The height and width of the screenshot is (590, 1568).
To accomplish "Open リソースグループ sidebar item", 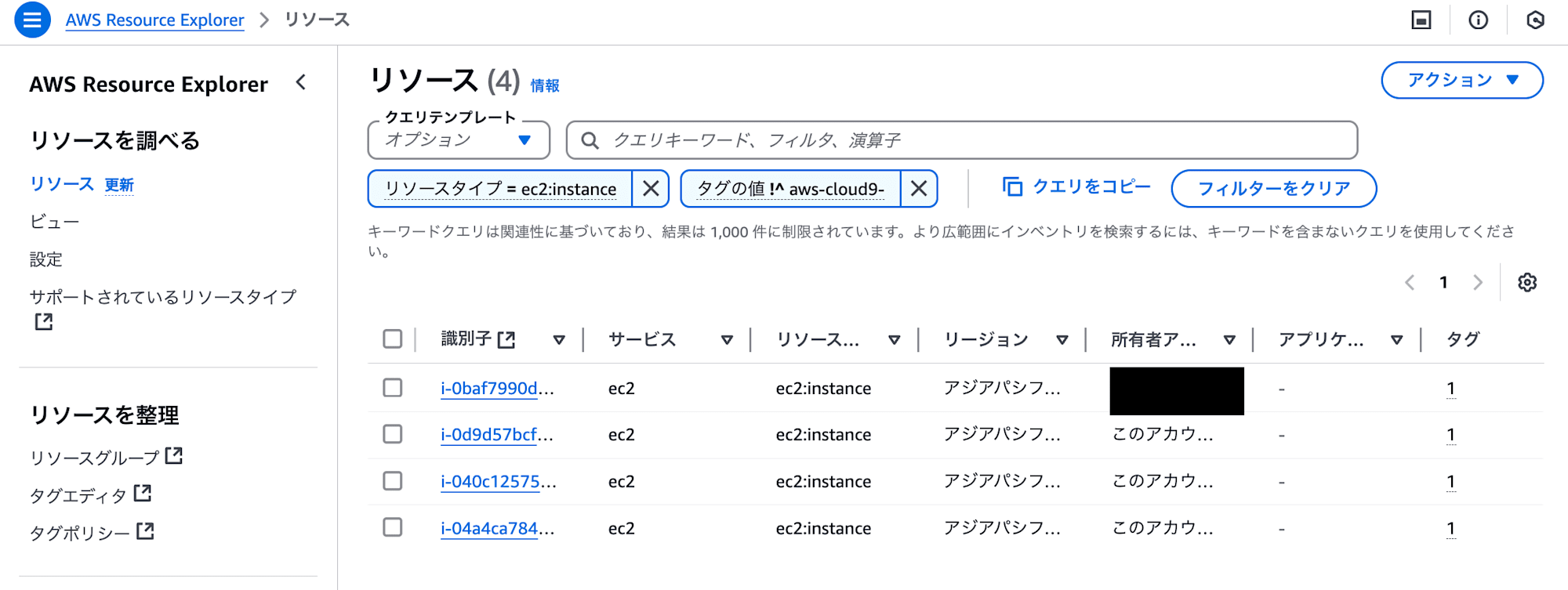I will point(95,457).
